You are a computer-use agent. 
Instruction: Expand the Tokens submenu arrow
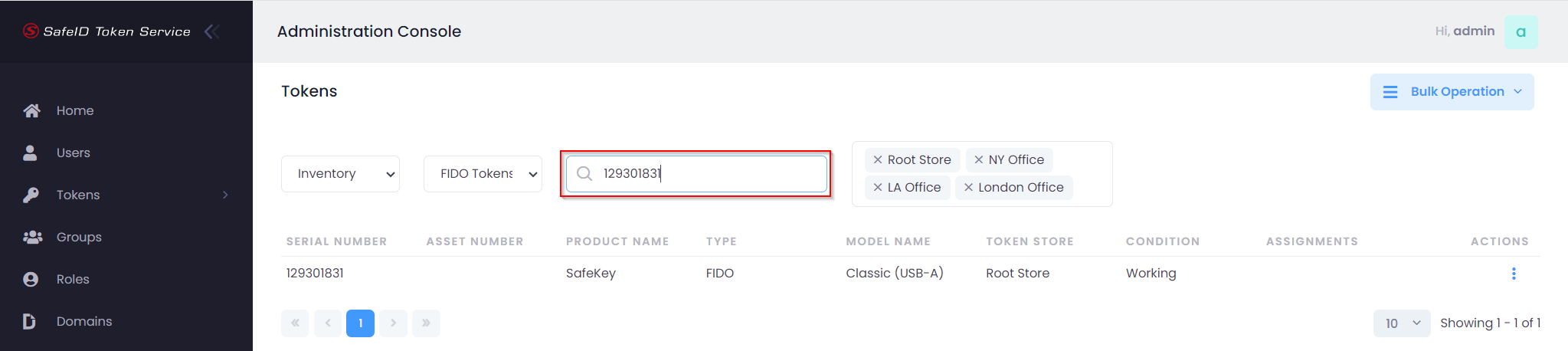pyautogui.click(x=225, y=195)
